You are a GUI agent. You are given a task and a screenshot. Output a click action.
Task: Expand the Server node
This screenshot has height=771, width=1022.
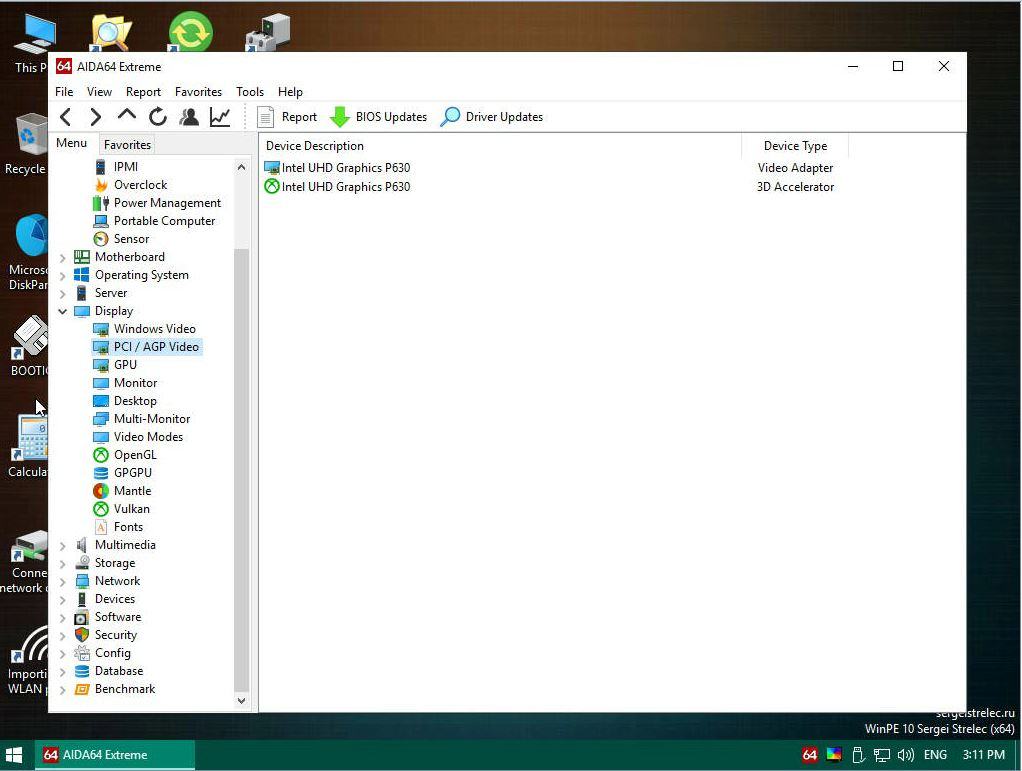[x=63, y=294]
